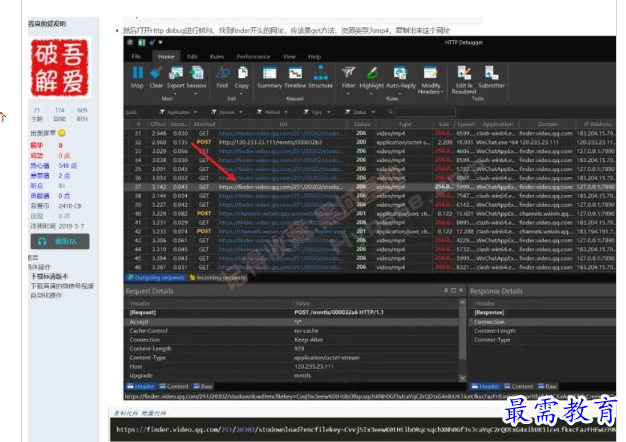Open the Auto-Reply rule icon
The width and height of the screenshot is (626, 442).
pyautogui.click(x=400, y=73)
